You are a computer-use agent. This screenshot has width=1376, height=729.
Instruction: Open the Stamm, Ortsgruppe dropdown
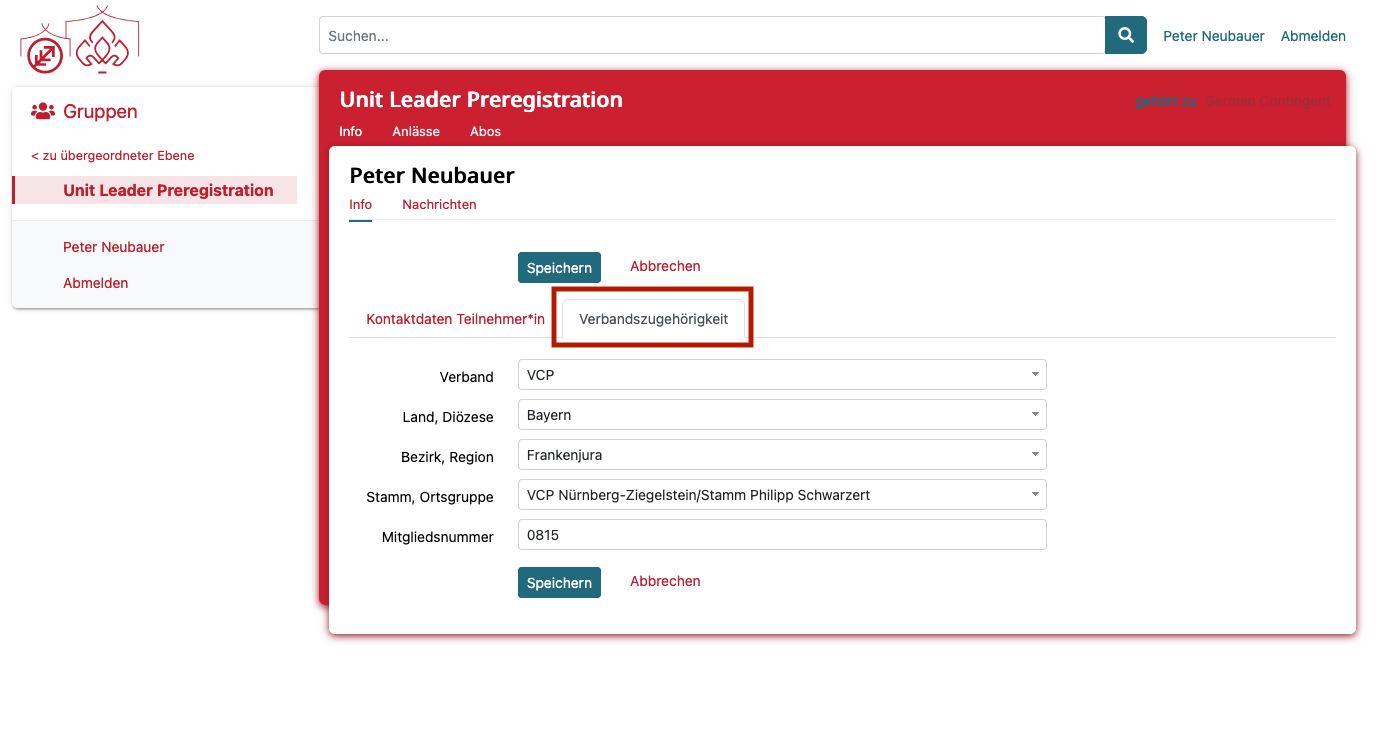[x=782, y=495]
